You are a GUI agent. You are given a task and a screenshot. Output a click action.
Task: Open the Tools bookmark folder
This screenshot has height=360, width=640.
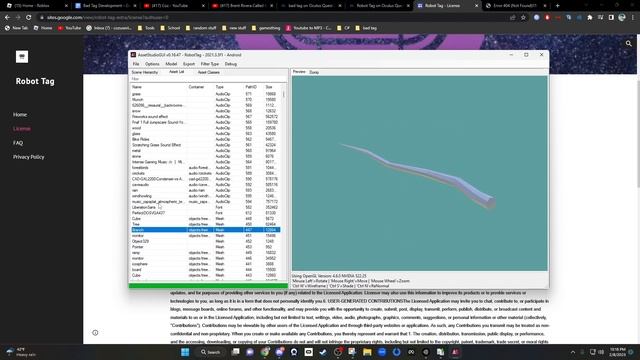[x=146, y=28]
